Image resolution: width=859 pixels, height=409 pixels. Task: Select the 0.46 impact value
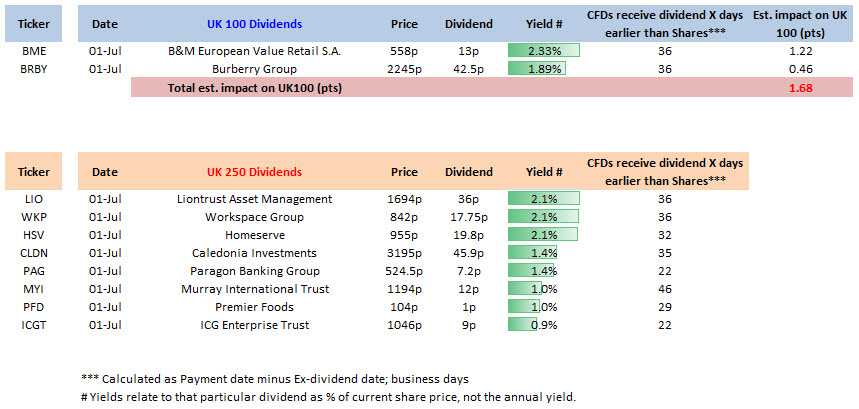(800, 70)
